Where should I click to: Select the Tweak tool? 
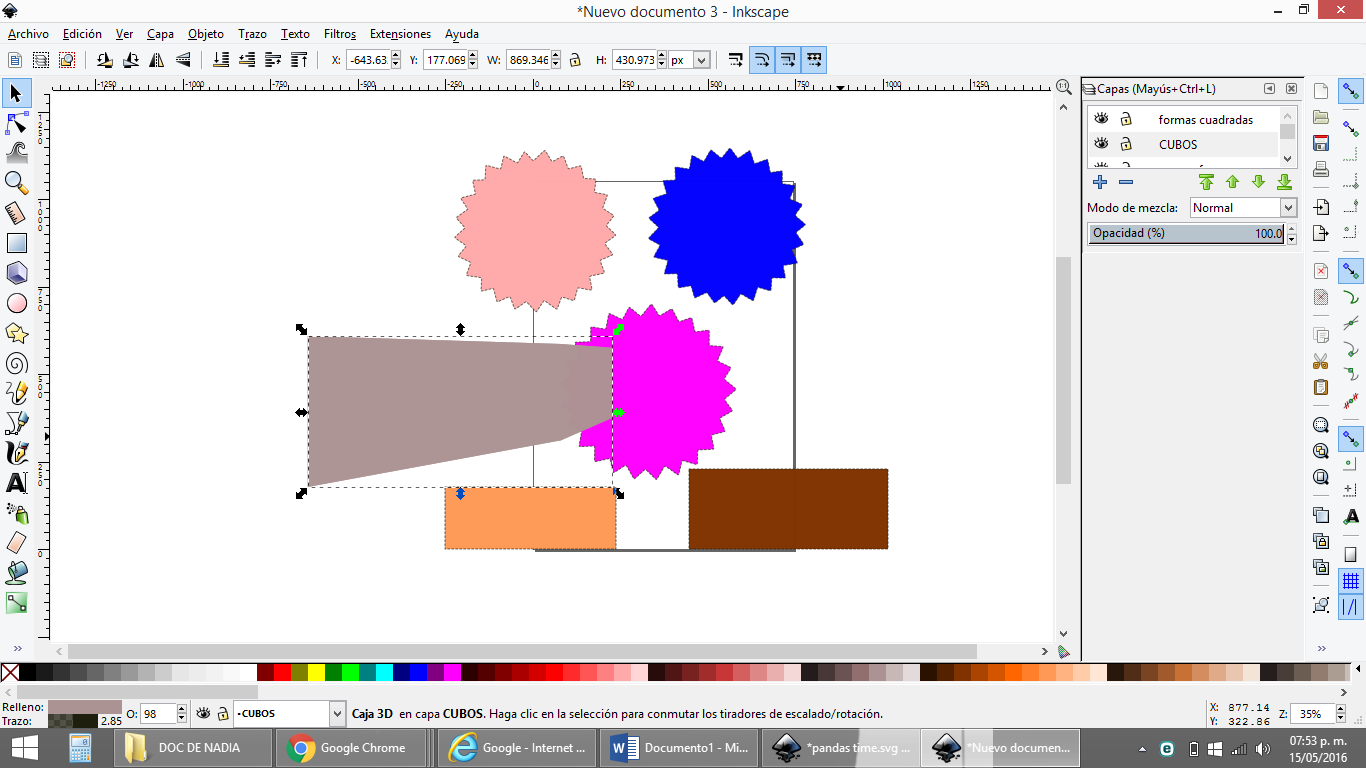point(16,153)
